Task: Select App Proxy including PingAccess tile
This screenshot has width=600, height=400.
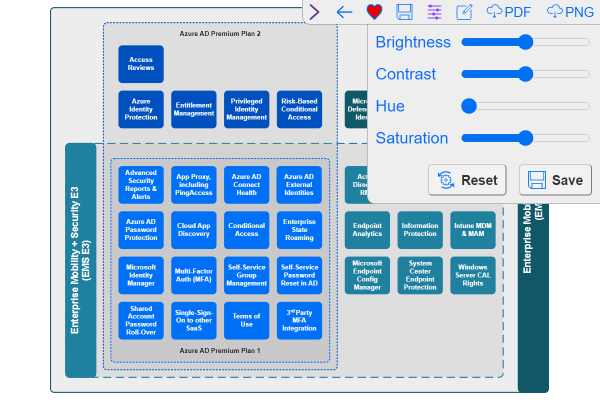Action: [194, 185]
